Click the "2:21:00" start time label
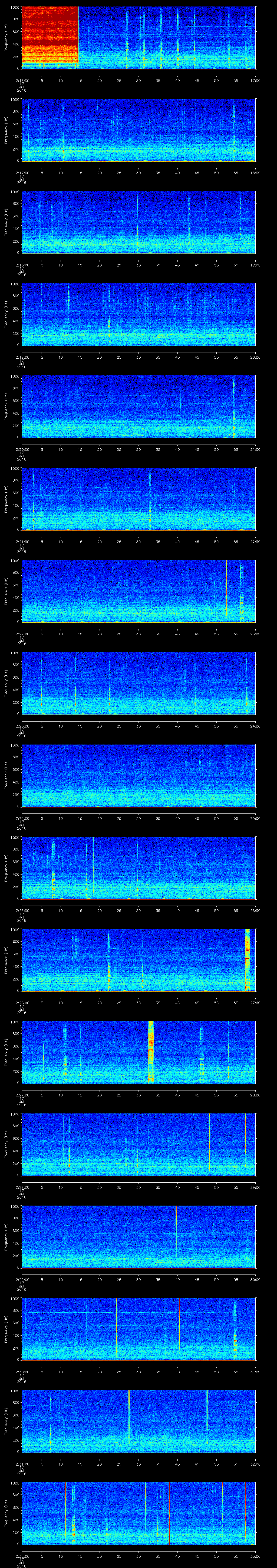Image resolution: width=277 pixels, height=1568 pixels. coord(22,542)
